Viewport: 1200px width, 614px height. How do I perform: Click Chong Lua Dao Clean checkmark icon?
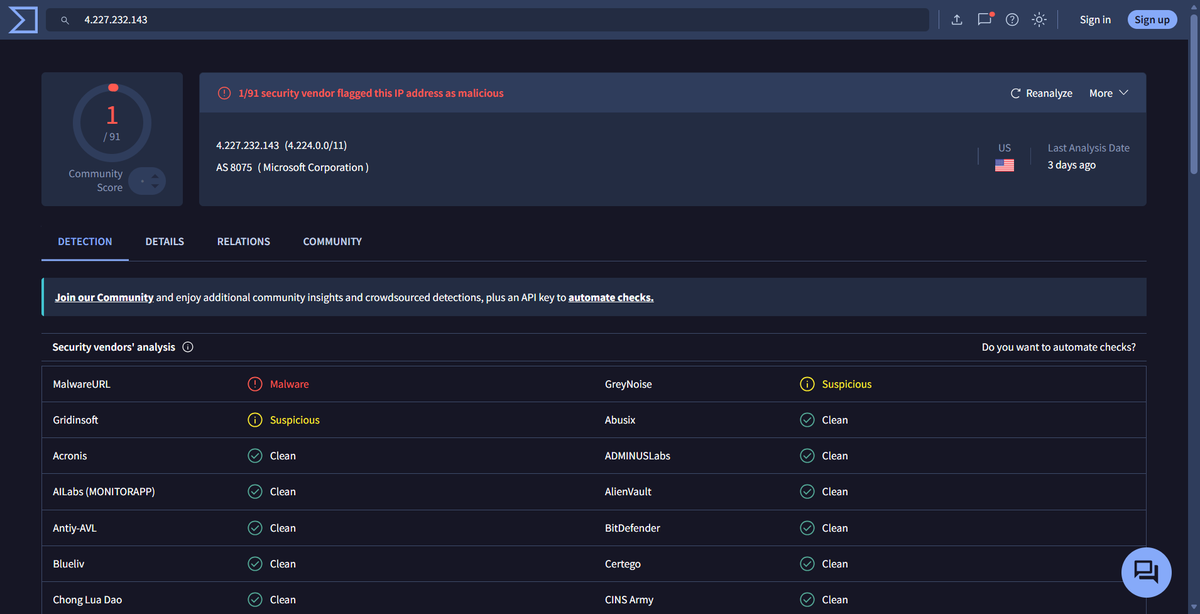[255, 600]
